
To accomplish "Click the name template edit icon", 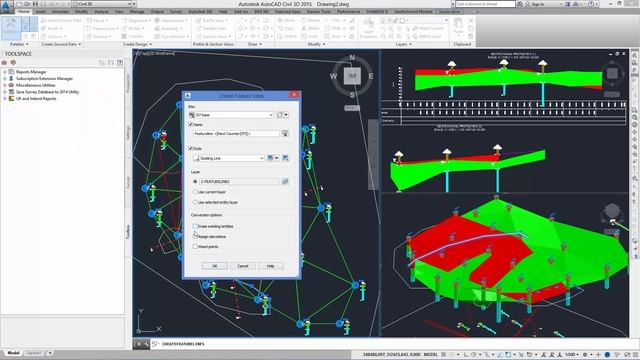I will tap(285, 133).
